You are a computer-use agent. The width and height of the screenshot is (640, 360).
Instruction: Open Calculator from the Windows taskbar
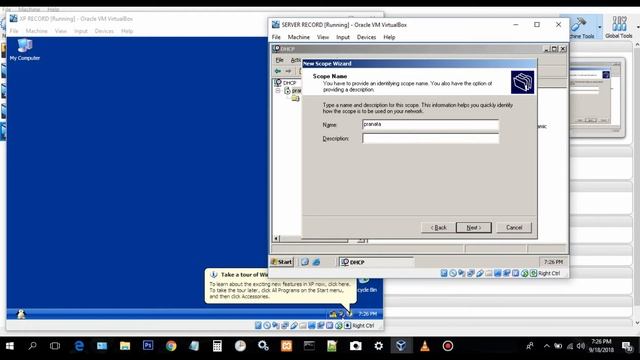[217, 346]
